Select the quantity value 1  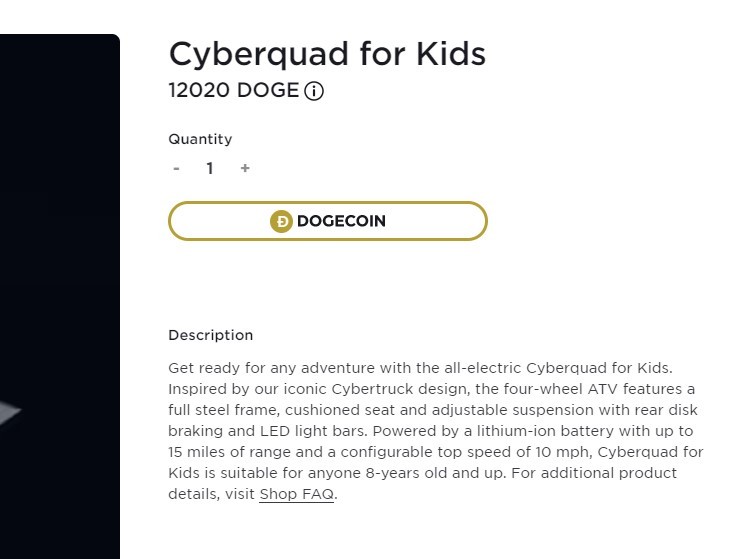coord(210,168)
